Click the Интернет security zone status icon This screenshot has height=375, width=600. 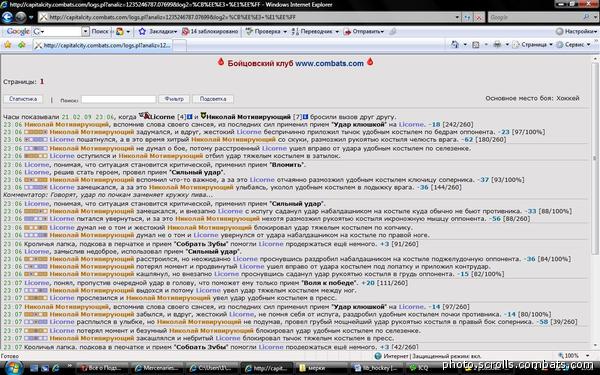[x=378, y=356]
